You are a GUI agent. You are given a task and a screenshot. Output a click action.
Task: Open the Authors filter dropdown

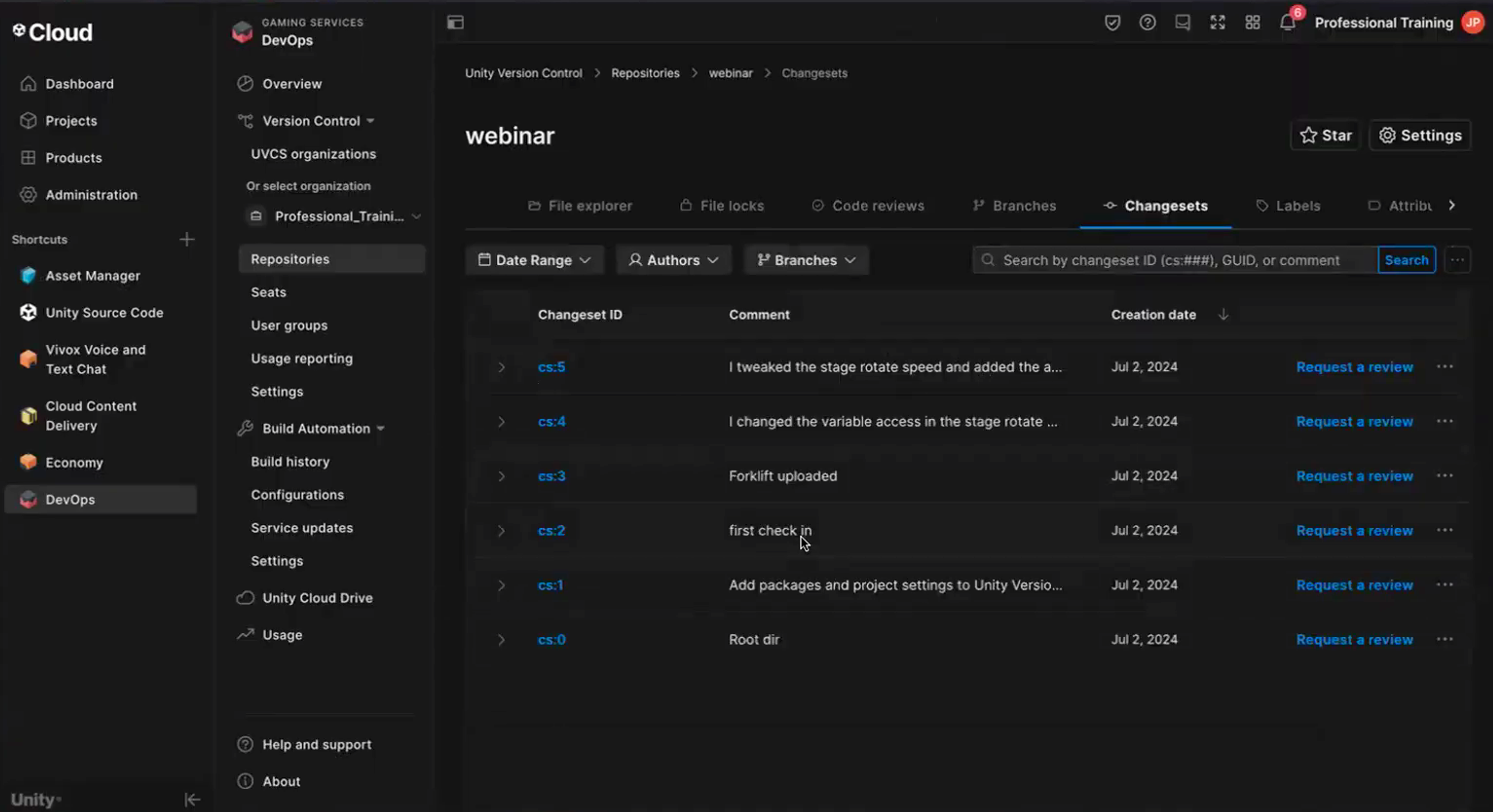coord(673,260)
